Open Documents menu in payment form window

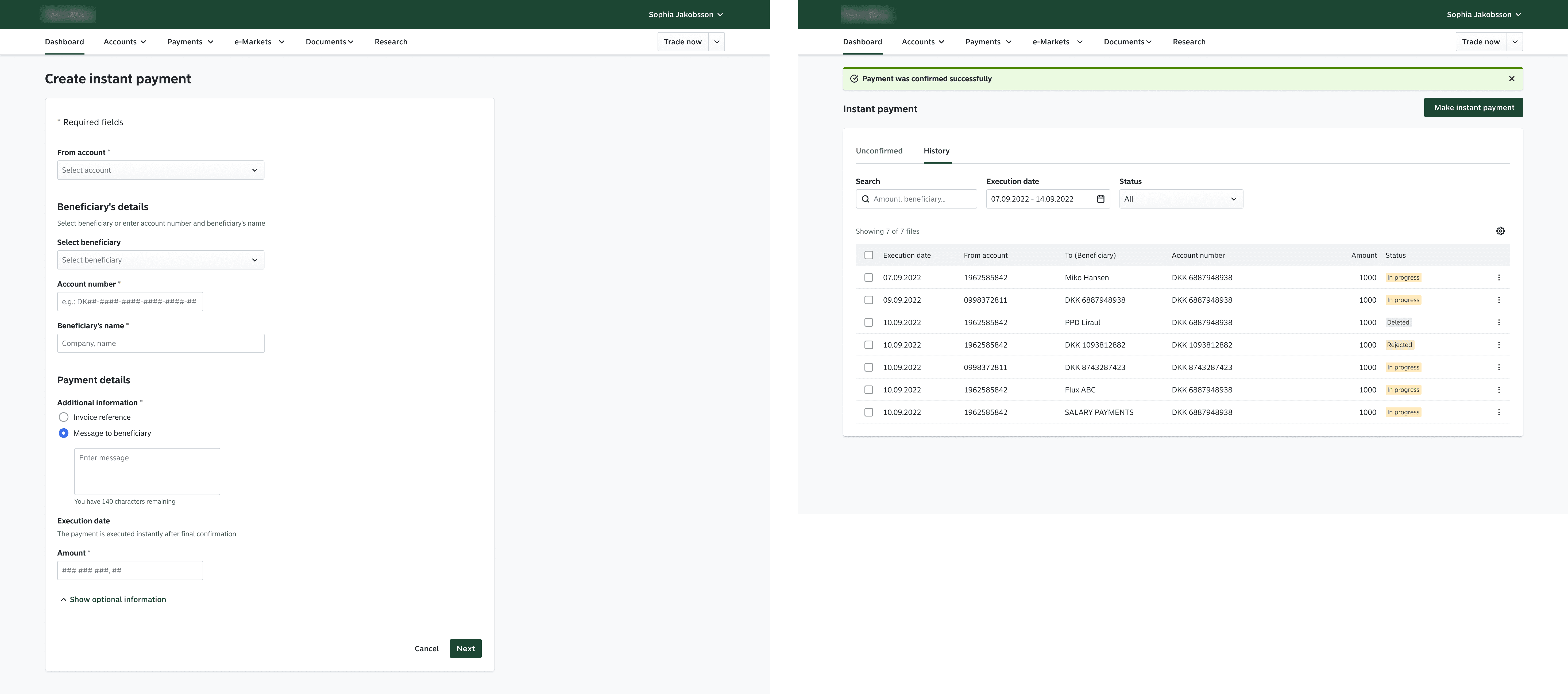pyautogui.click(x=329, y=42)
